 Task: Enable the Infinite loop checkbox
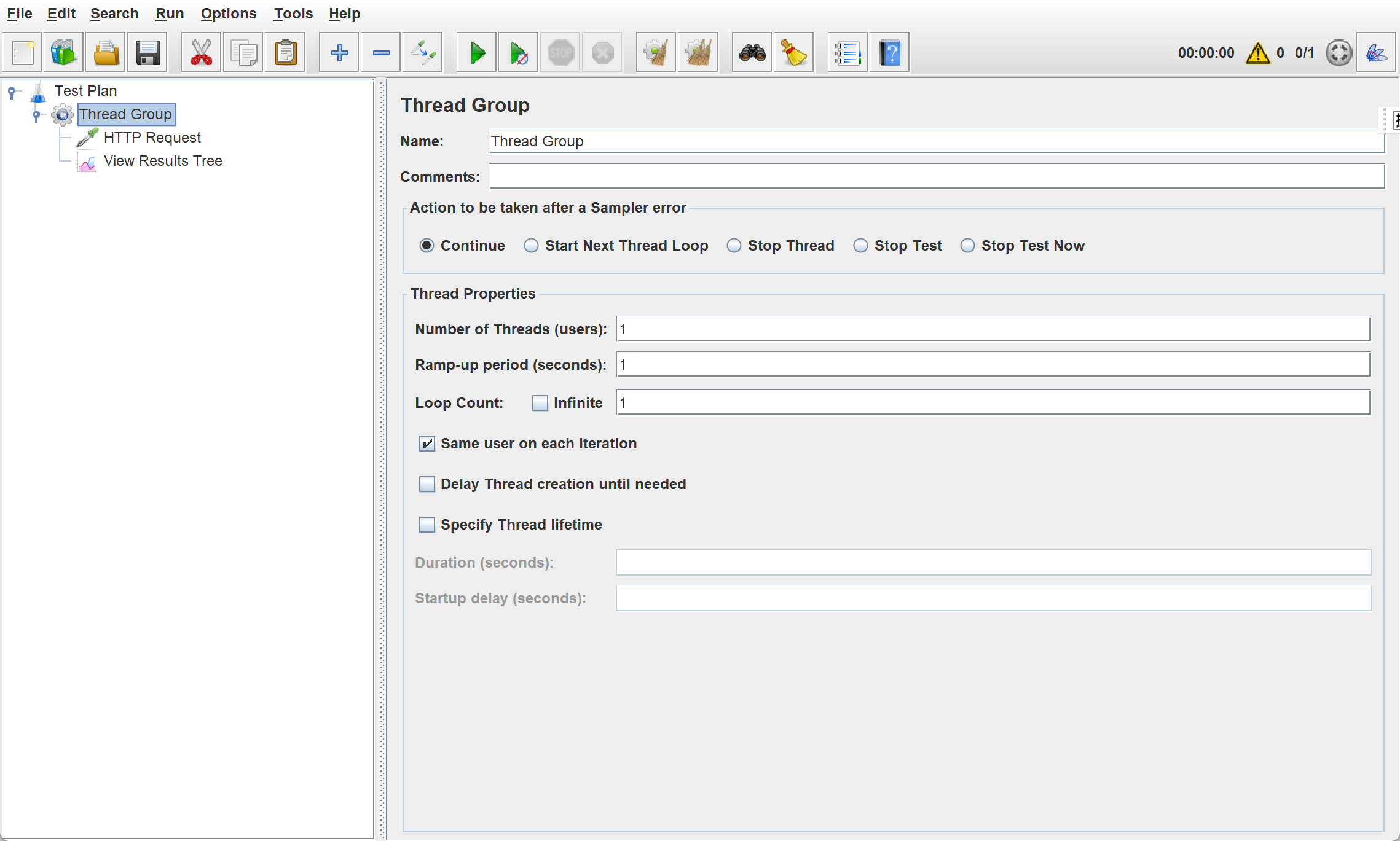coord(540,403)
